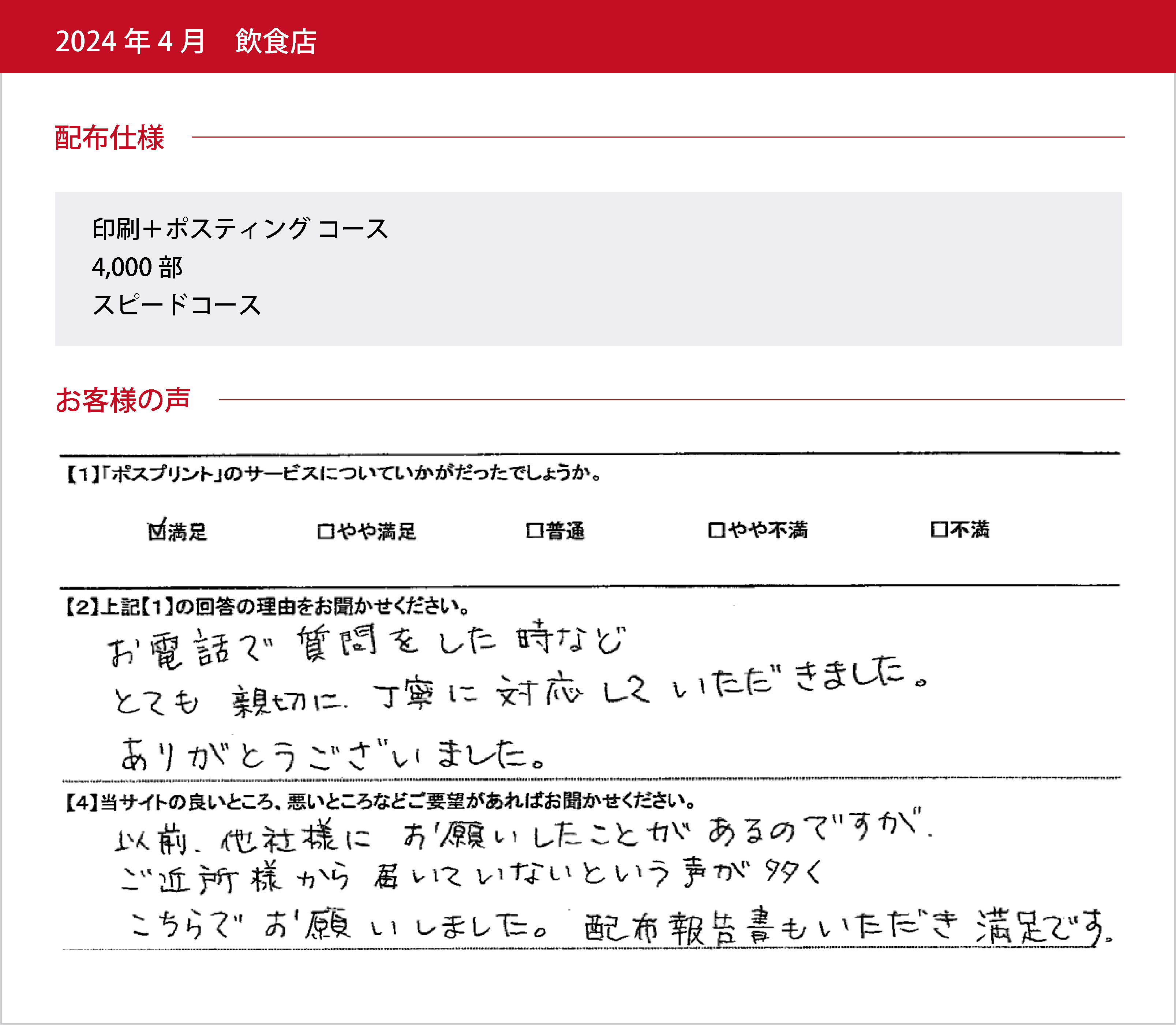This screenshot has width=1176, height=1025.
Task: Select the スピードコース line
Action: 176,305
